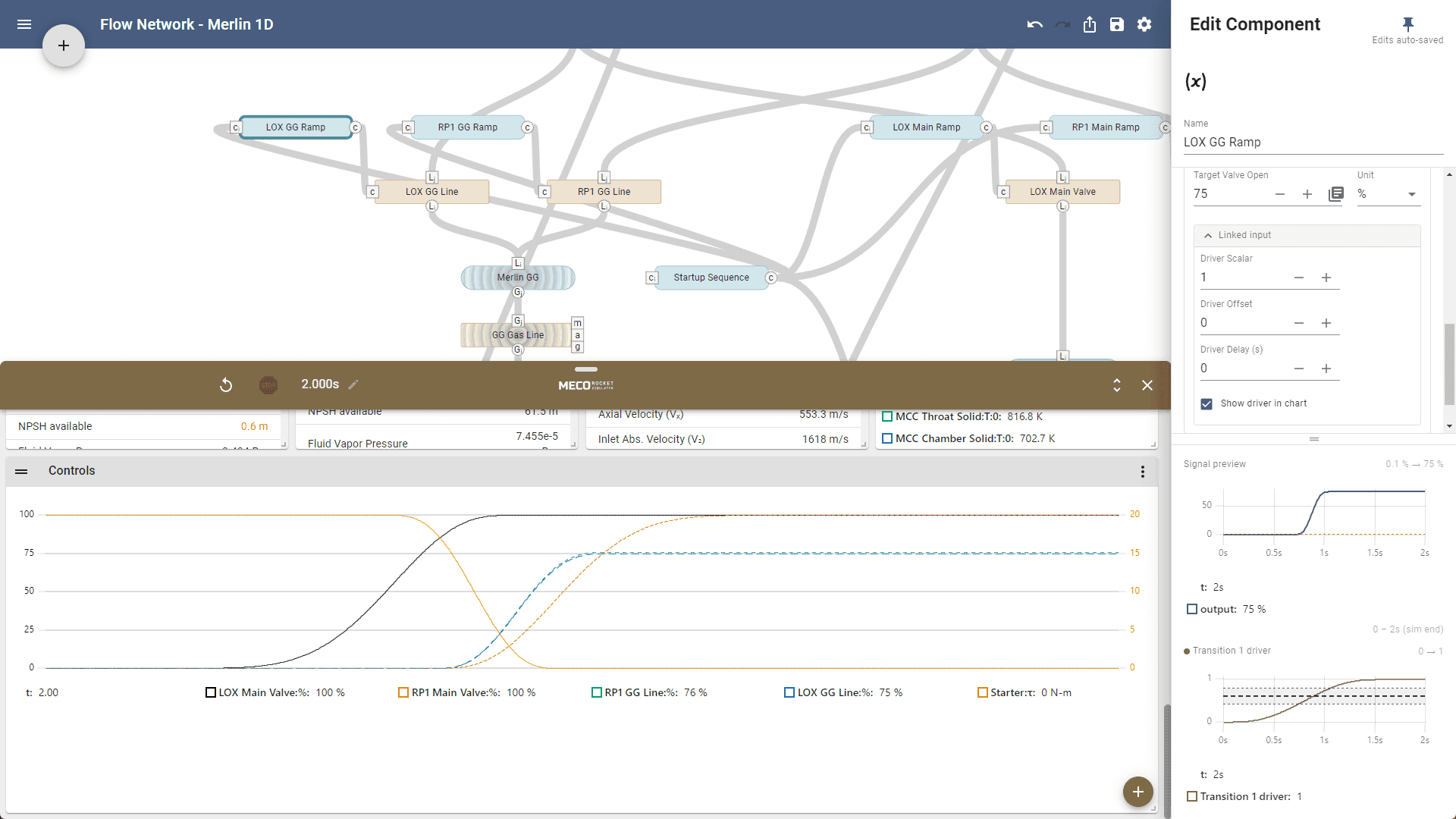Open the Controls chart options menu
Screen dimensions: 1456x819
(1143, 472)
